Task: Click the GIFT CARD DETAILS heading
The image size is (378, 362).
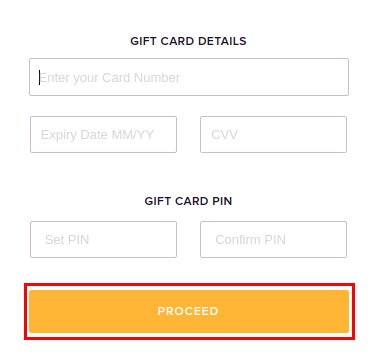Action: tap(188, 41)
